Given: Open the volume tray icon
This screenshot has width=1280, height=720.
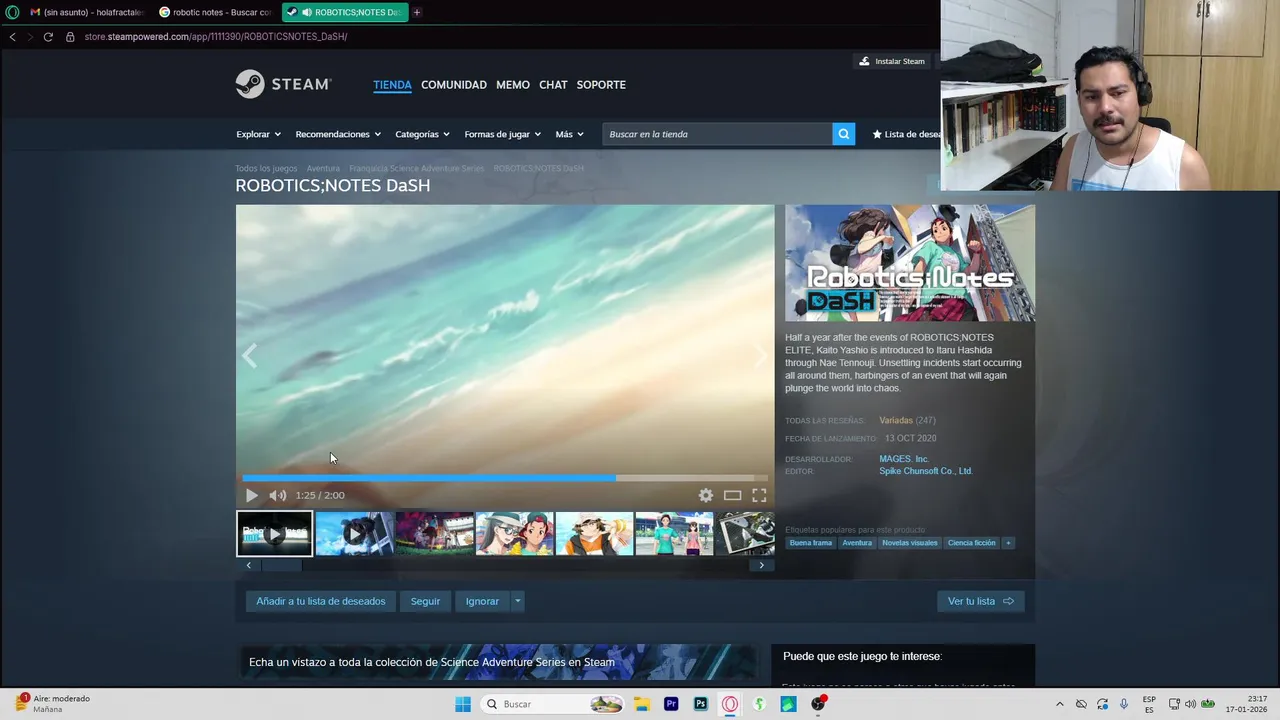Looking at the screenshot, I should click(1190, 704).
